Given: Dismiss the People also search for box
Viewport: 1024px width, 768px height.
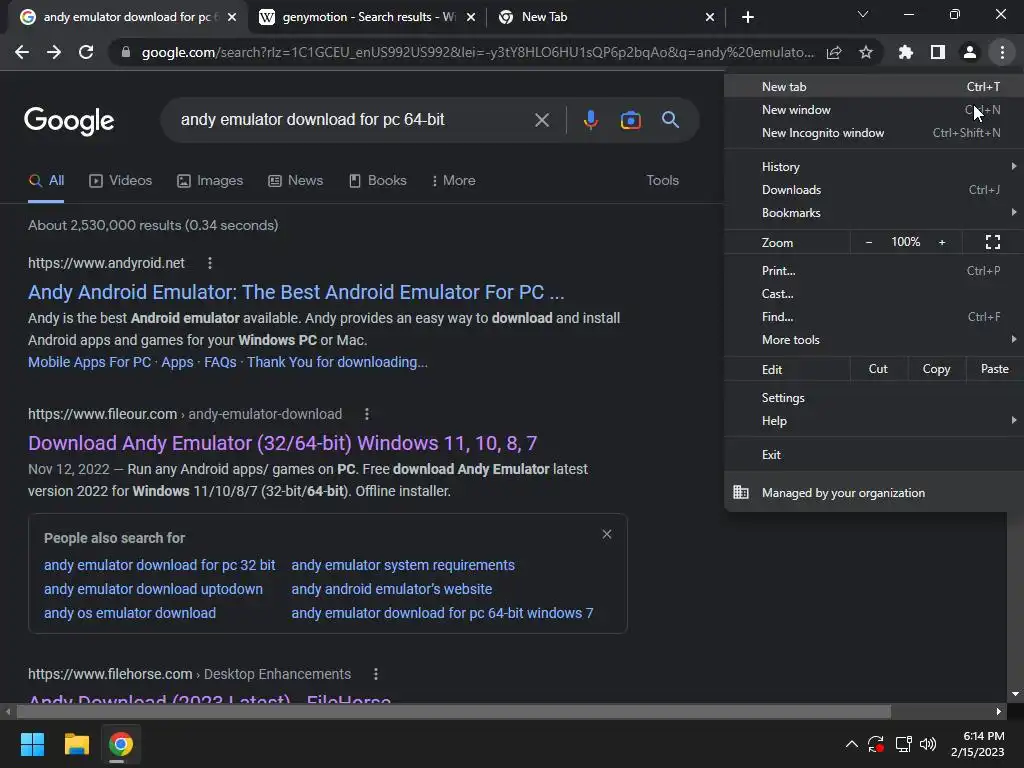Looking at the screenshot, I should pos(607,534).
